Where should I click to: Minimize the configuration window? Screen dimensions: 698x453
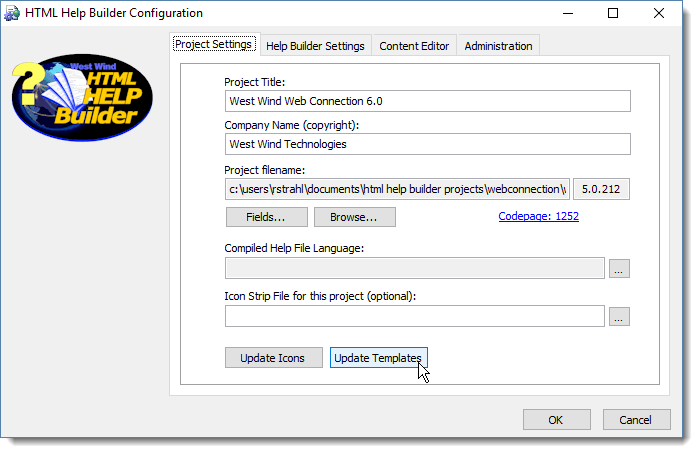pos(568,13)
